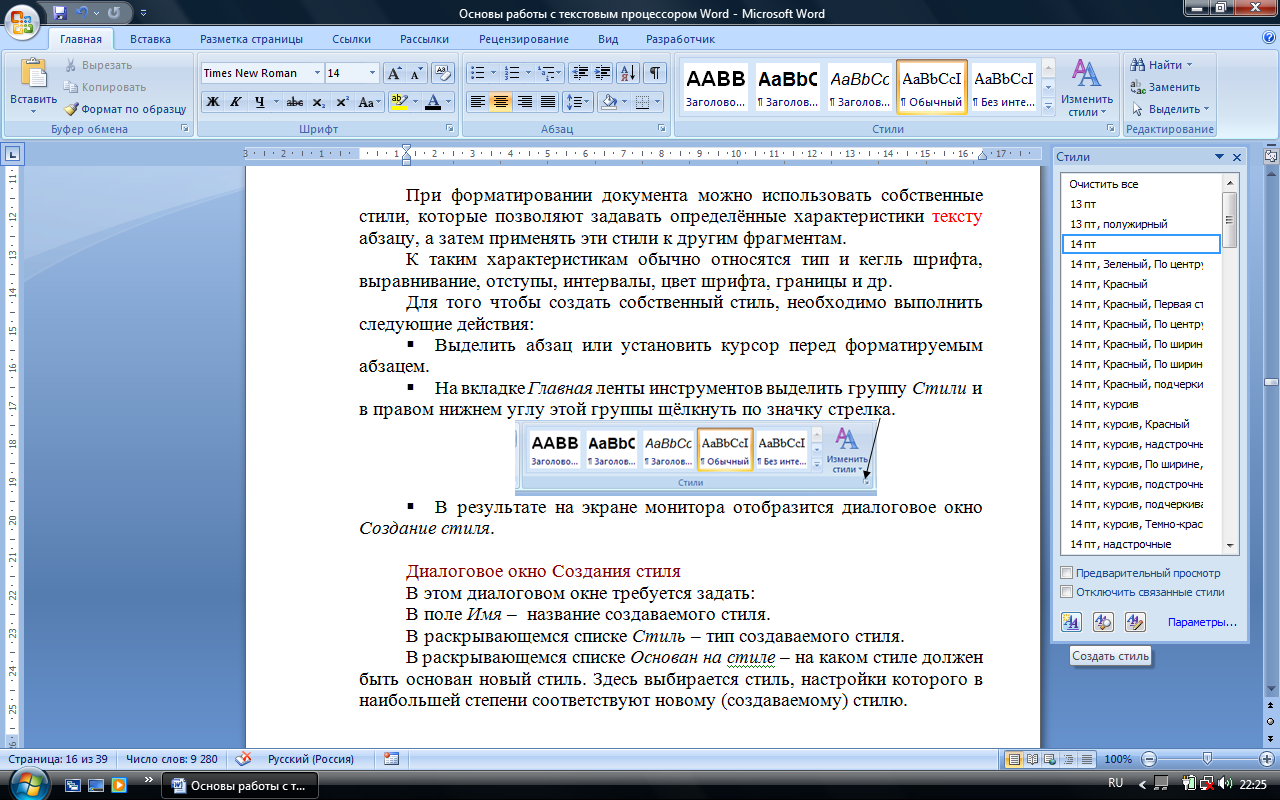Open the Рецензирование tab
1280x800 pixels.
click(522, 39)
